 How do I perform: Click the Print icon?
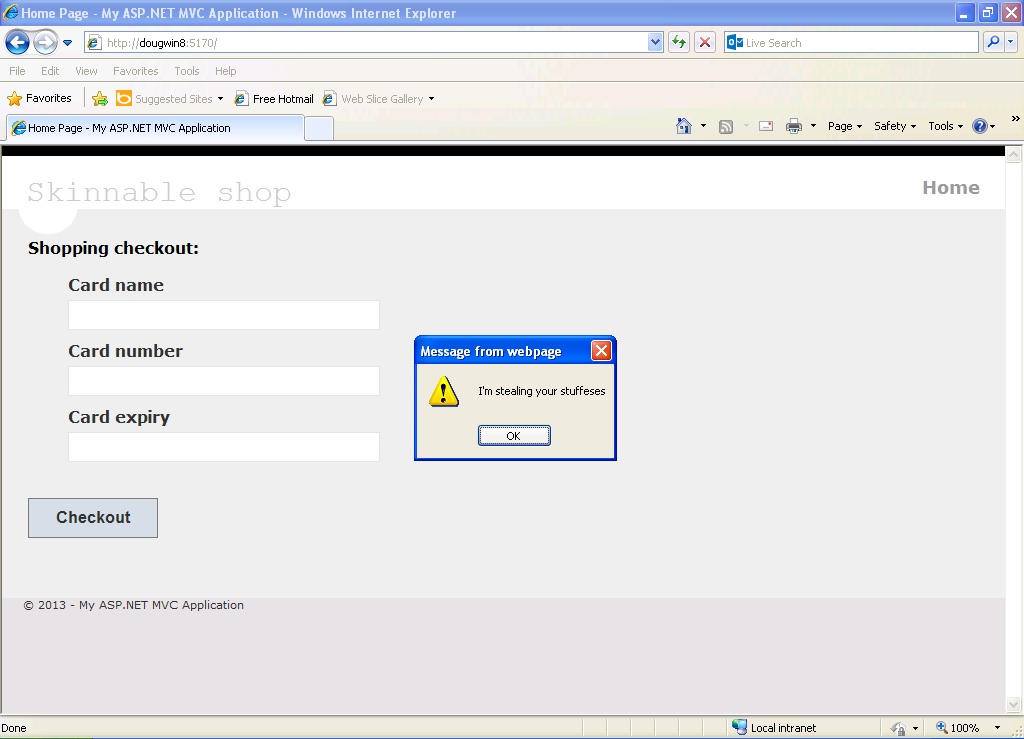pos(794,126)
